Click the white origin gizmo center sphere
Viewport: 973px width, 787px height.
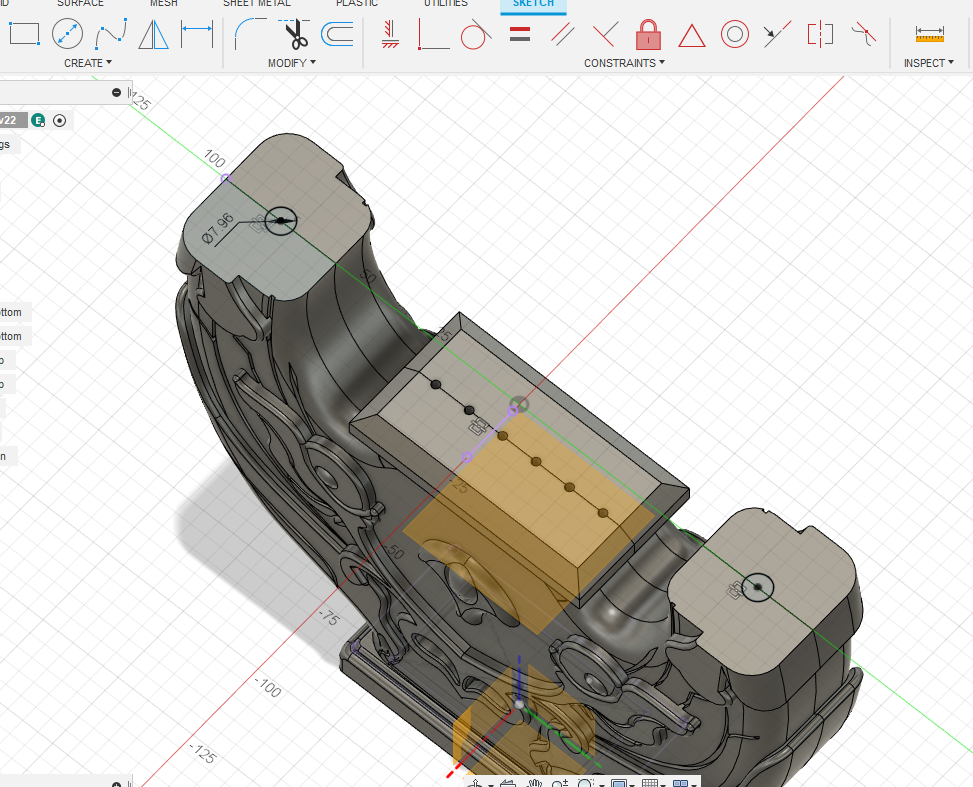tap(519, 704)
